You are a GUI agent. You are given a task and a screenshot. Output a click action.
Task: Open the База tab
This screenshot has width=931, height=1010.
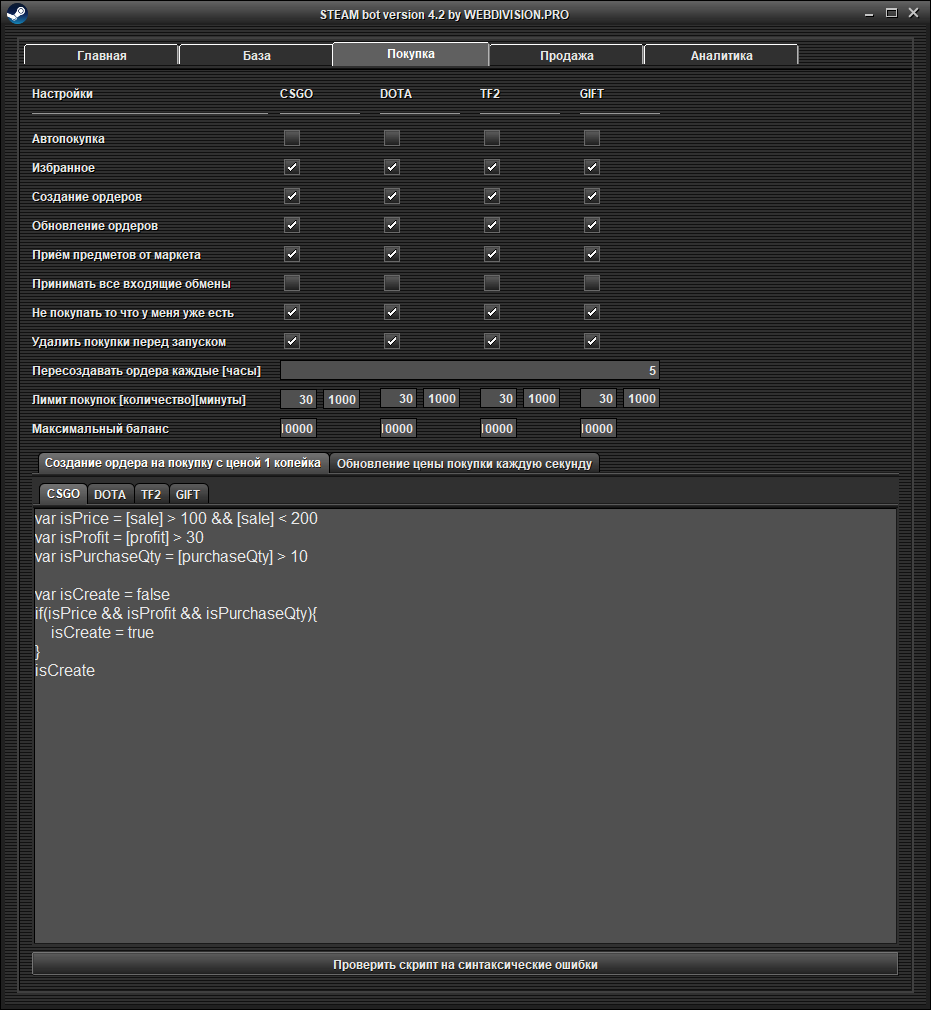point(256,55)
